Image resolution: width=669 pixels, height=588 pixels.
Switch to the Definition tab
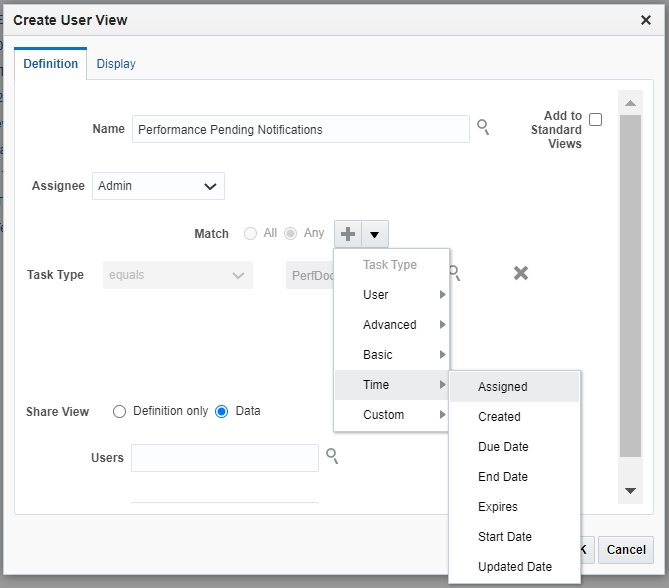click(x=50, y=64)
